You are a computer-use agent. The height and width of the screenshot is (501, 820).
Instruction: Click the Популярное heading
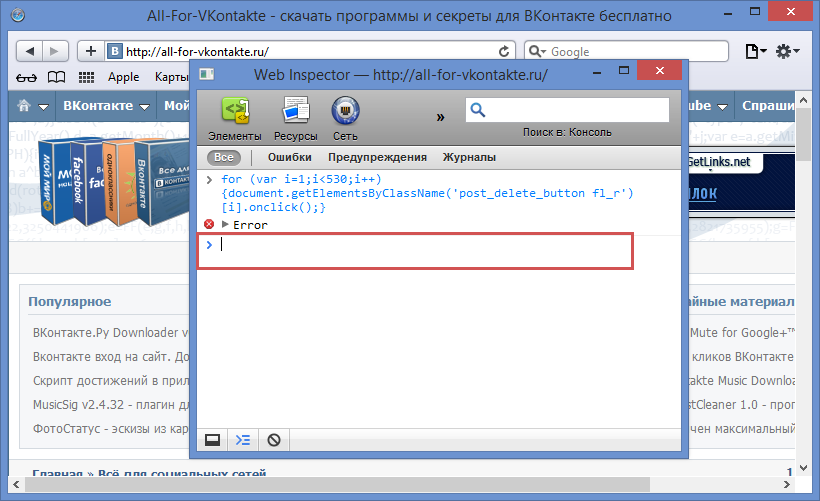tap(70, 302)
